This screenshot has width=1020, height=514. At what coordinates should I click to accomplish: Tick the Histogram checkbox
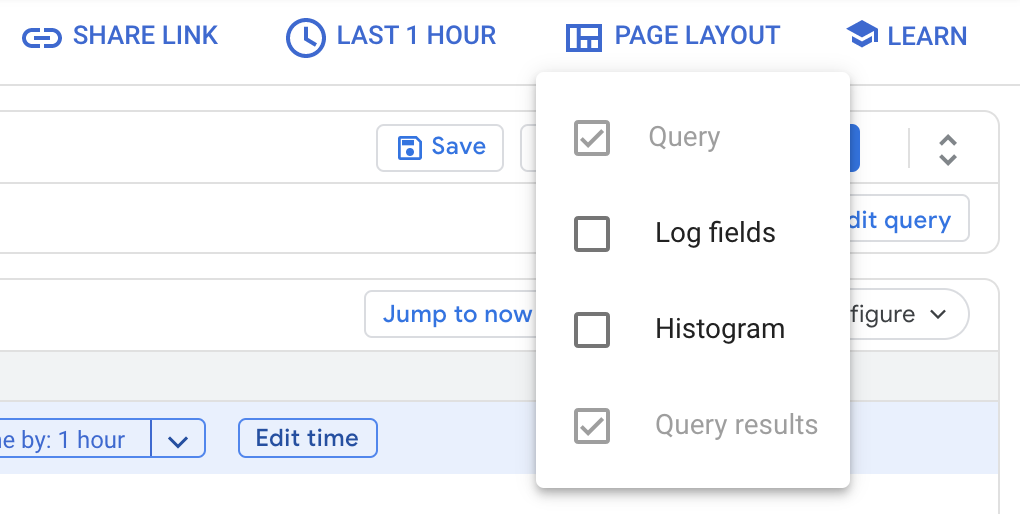coord(592,330)
